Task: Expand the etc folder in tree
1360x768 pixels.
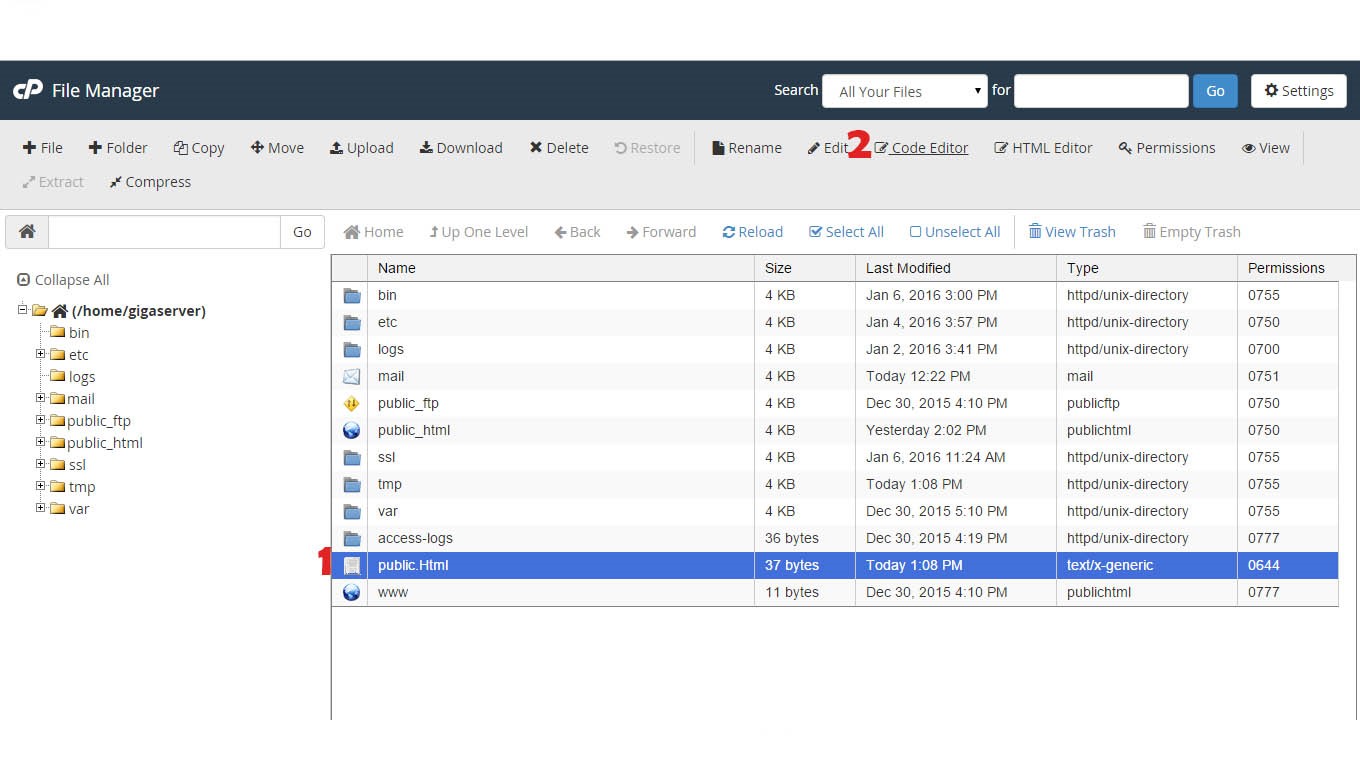Action: coord(41,354)
